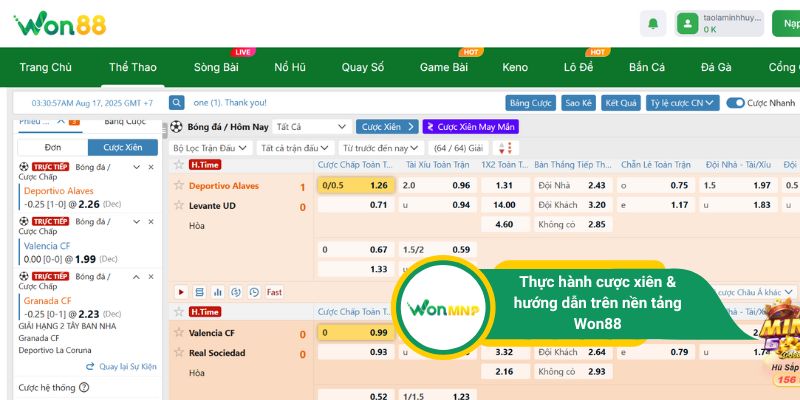
Task: Star the second H.Time league header
Action: pyautogui.click(x=179, y=311)
